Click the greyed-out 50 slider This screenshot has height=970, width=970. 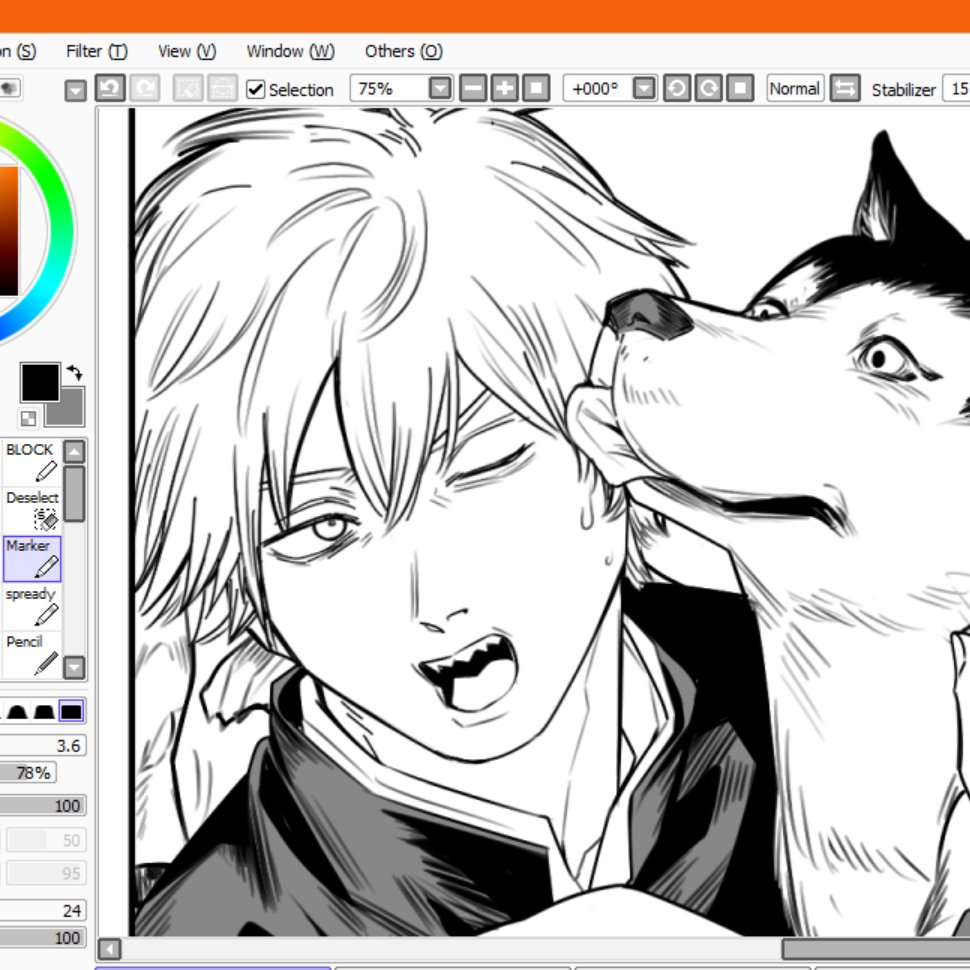click(45, 839)
